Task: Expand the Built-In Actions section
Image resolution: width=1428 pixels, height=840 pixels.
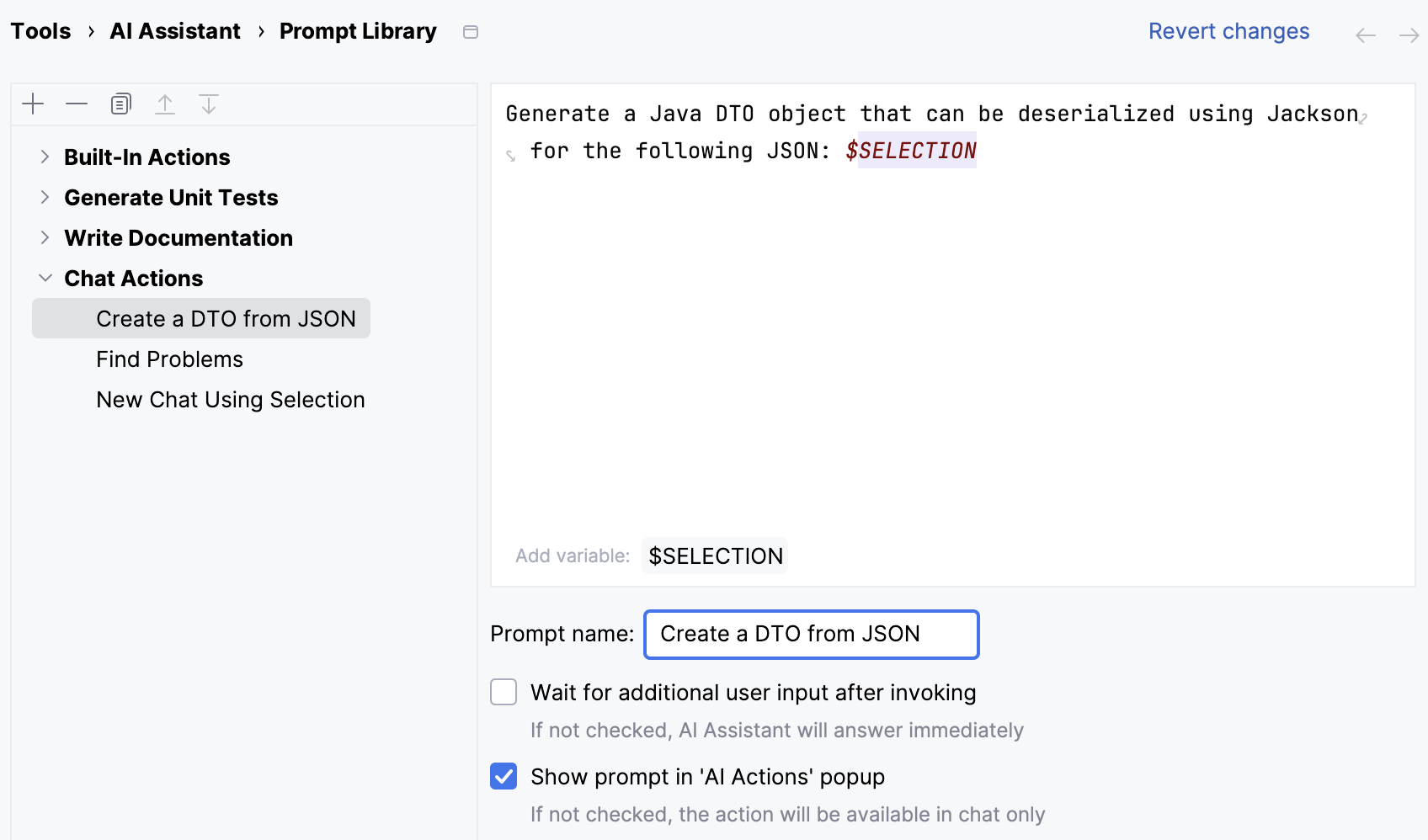Action: coord(45,157)
